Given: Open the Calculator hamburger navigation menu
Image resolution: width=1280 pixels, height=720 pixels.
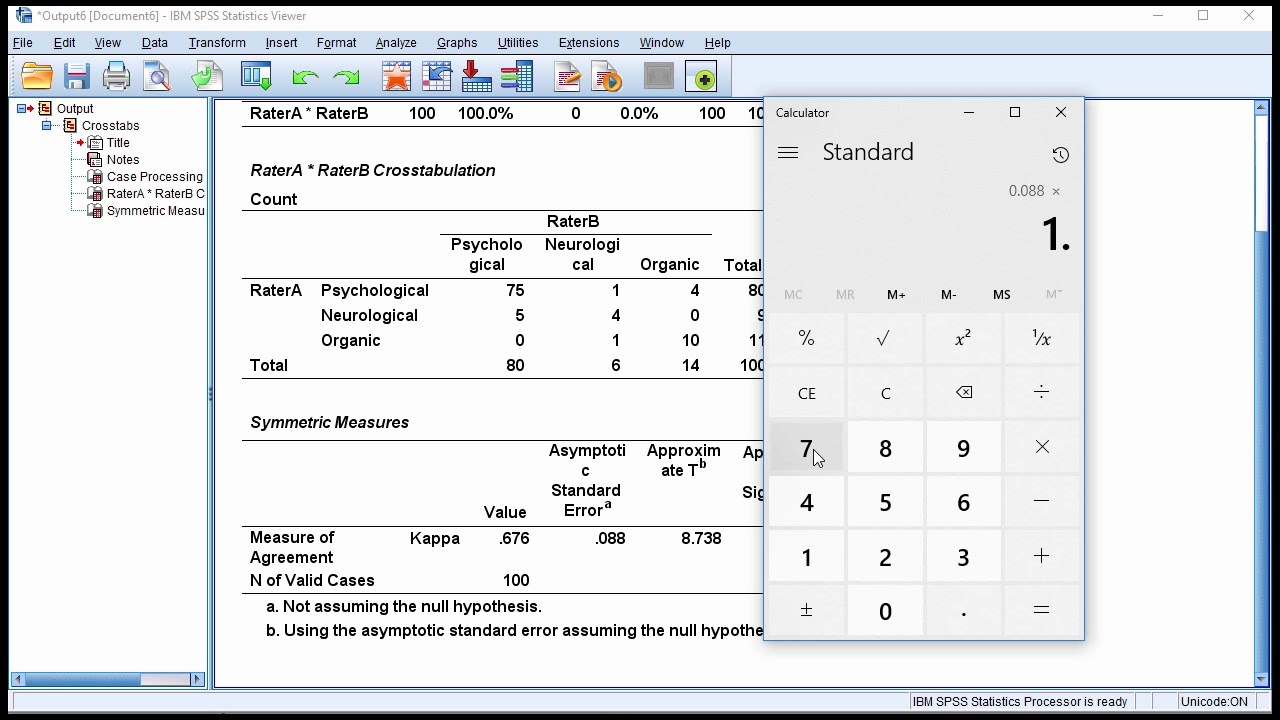Looking at the screenshot, I should click(788, 152).
